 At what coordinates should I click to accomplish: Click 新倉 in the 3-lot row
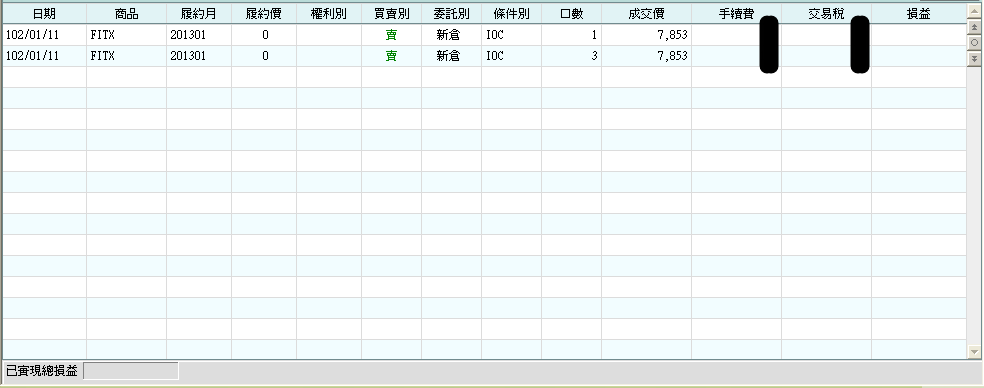[x=448, y=56]
